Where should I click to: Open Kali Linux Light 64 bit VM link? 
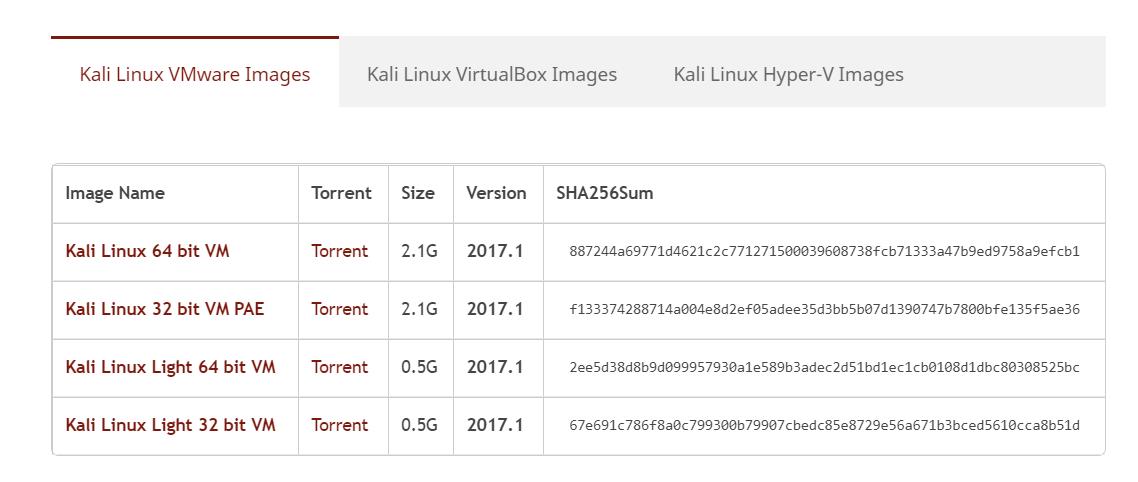[x=171, y=367]
